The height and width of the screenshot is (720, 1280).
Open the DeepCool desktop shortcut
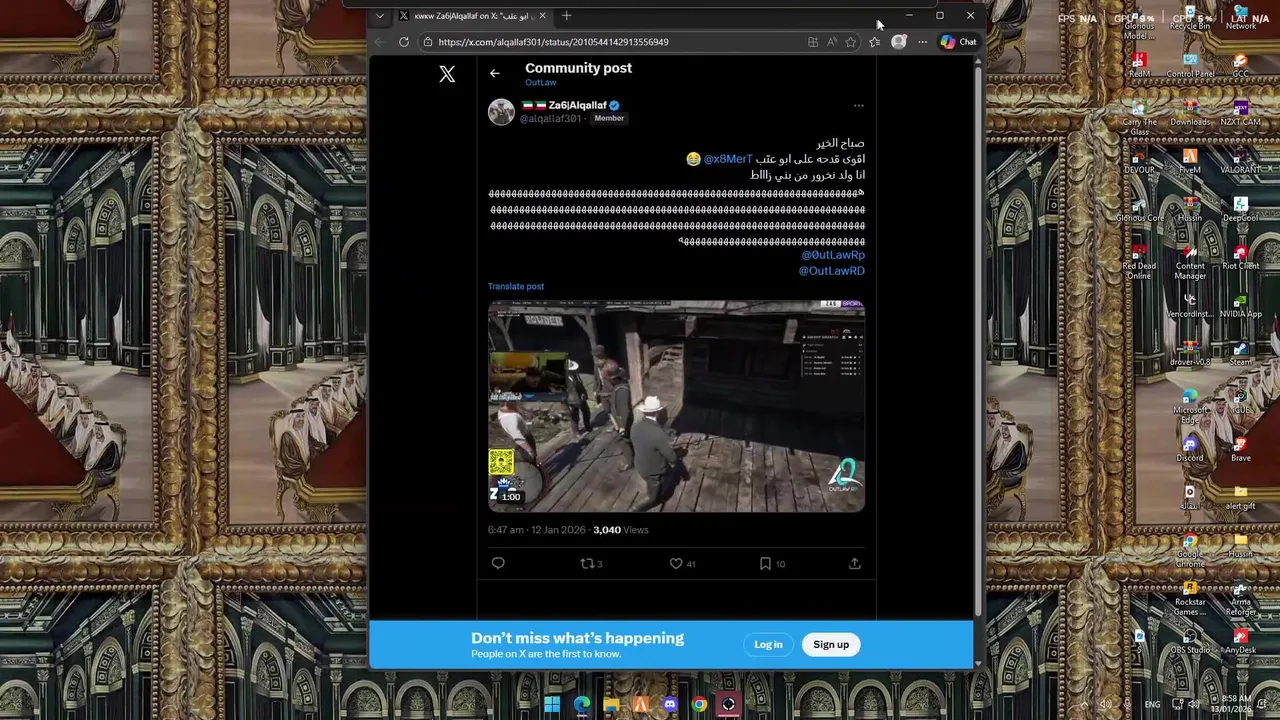coord(1241,208)
